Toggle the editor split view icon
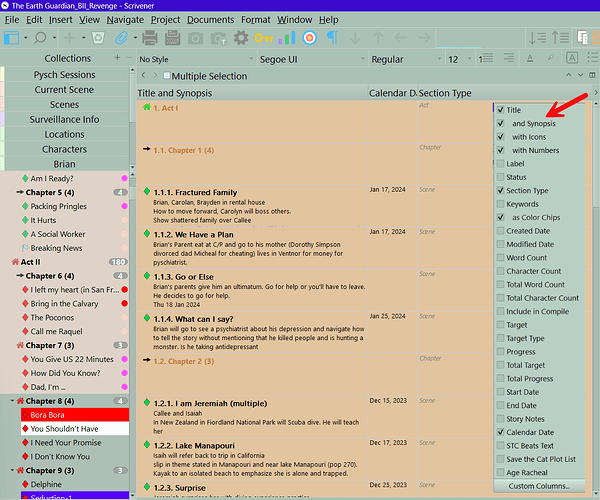The width and height of the screenshot is (600, 500). click(x=592, y=75)
